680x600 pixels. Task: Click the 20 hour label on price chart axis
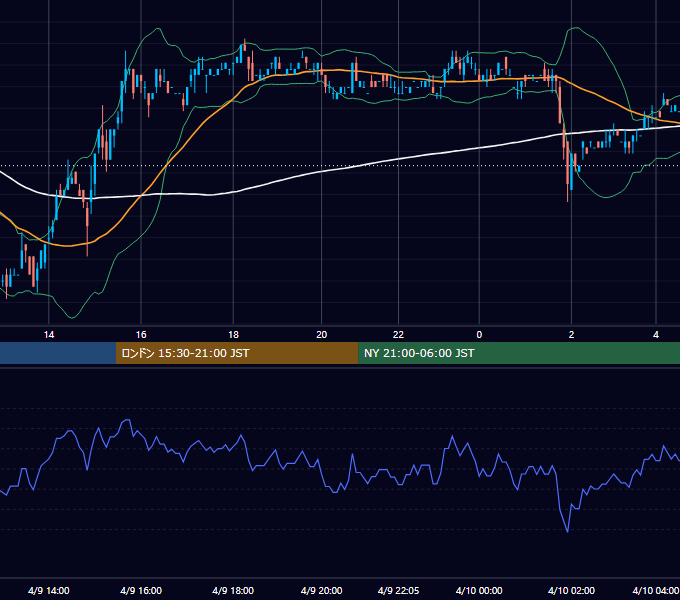(321, 335)
